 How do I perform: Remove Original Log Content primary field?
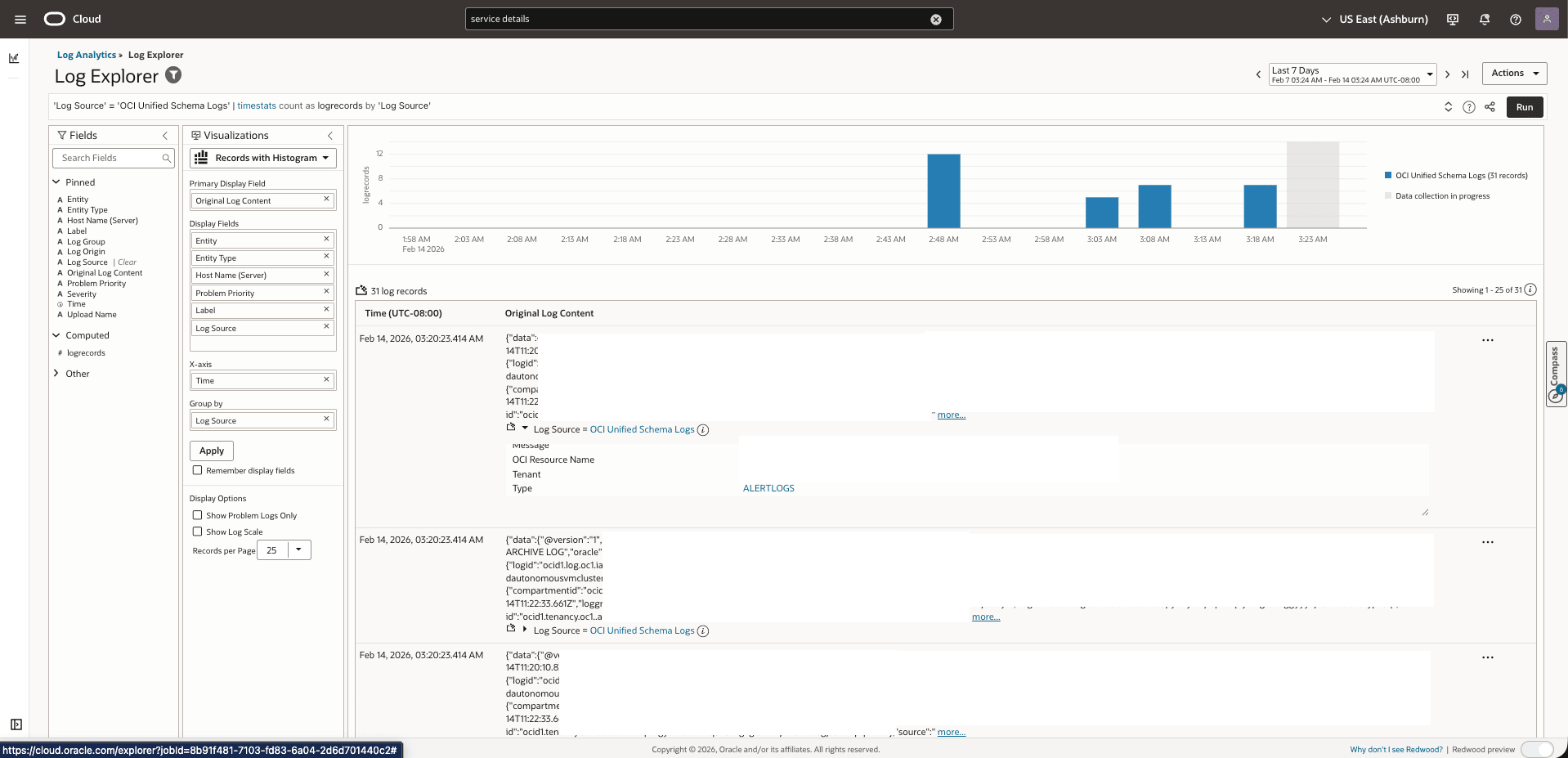coord(326,200)
